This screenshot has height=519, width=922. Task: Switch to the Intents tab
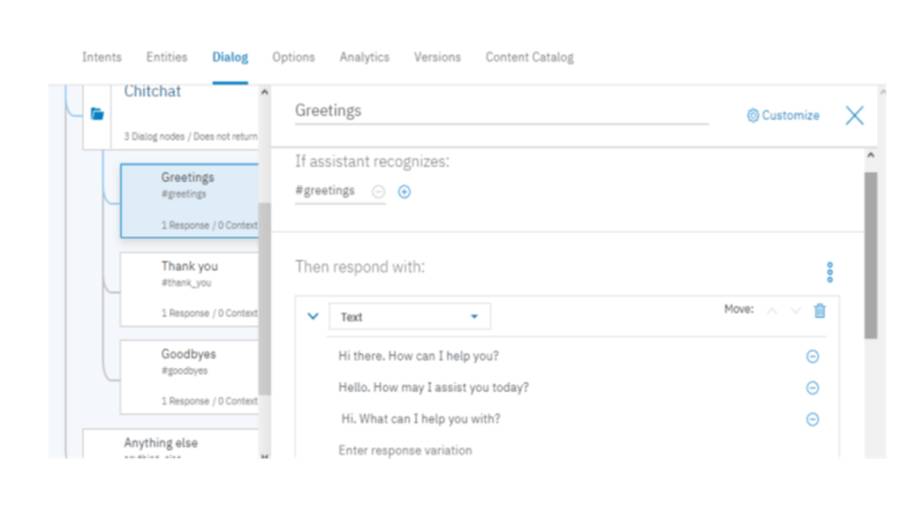pos(102,57)
